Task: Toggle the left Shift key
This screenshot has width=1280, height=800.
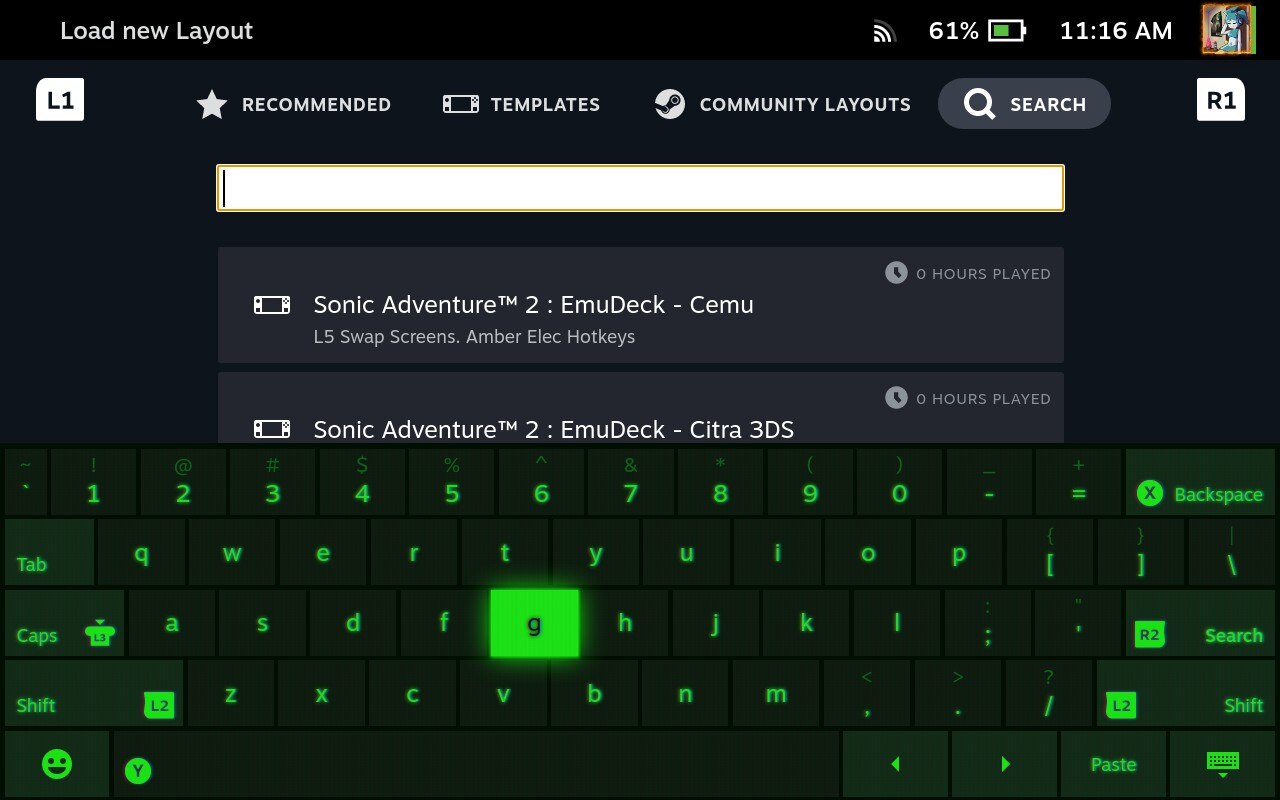Action: point(94,693)
